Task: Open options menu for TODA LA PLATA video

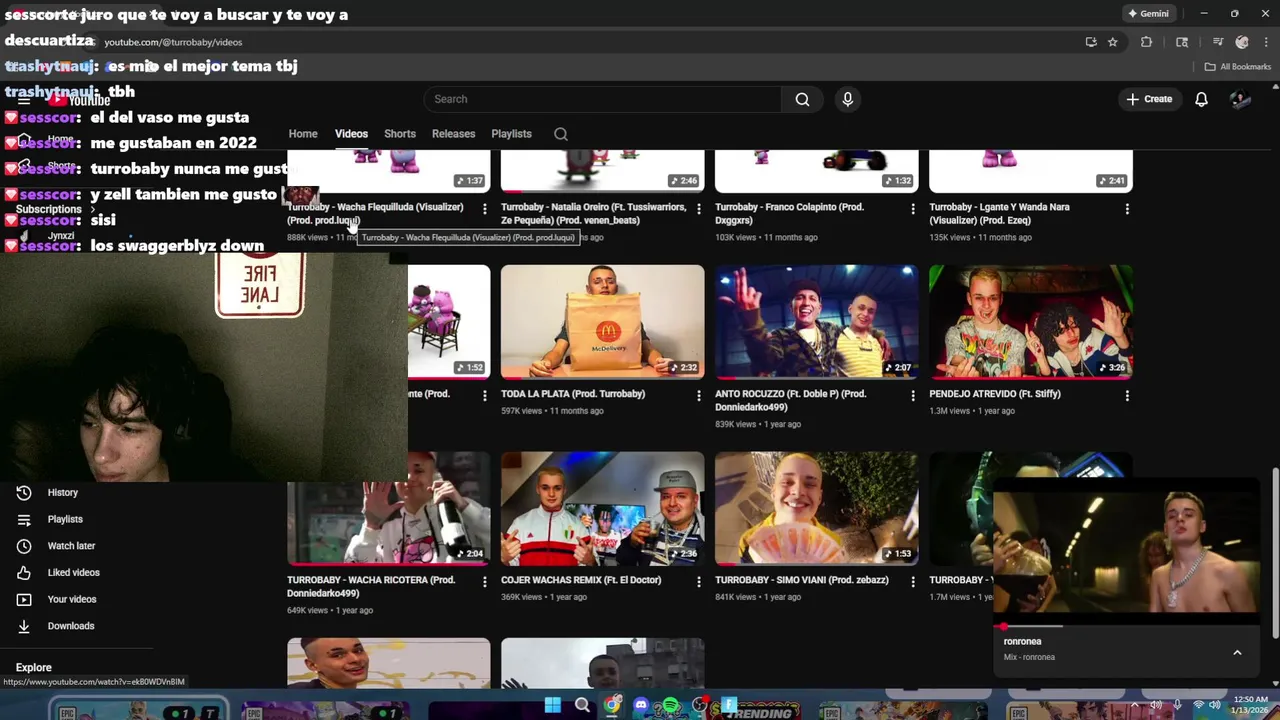Action: pyautogui.click(x=699, y=396)
